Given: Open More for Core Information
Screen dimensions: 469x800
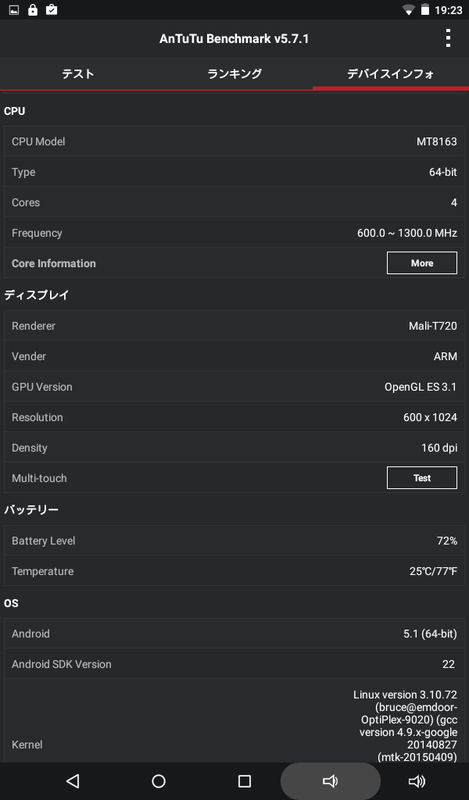Looking at the screenshot, I should click(422, 263).
